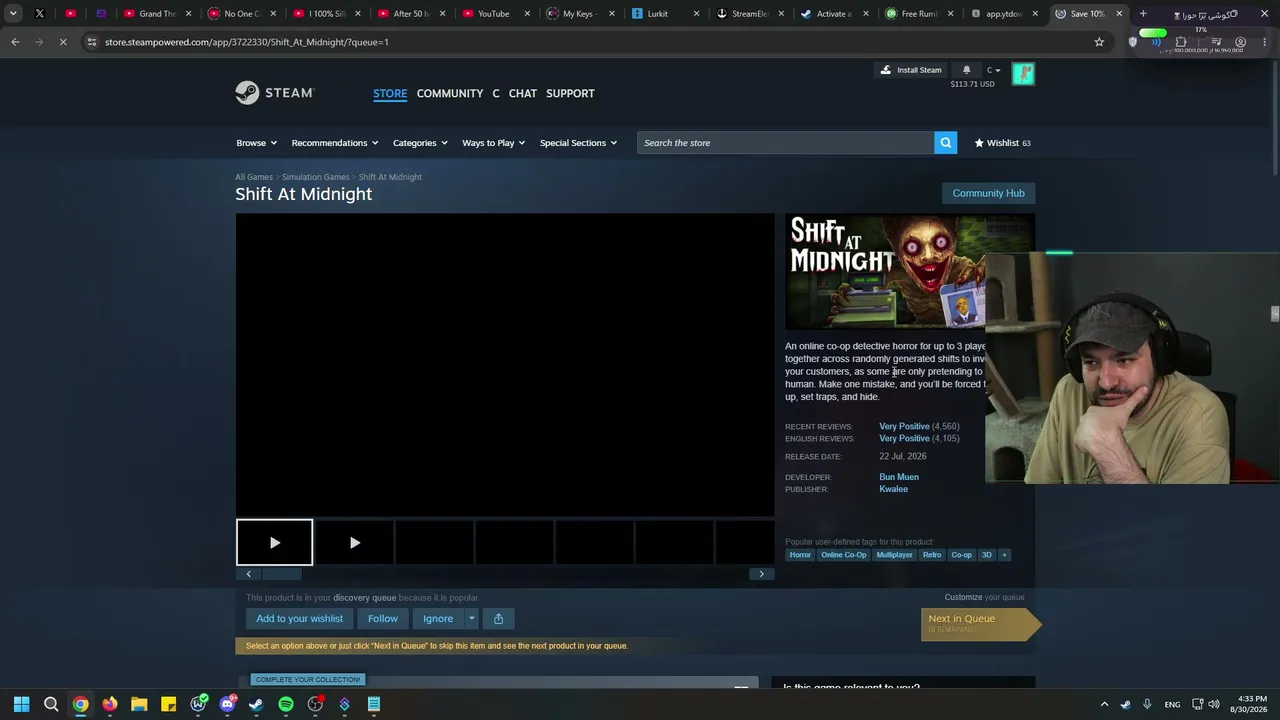This screenshot has width=1280, height=720.
Task: Click the Search the store field
Action: (x=785, y=143)
